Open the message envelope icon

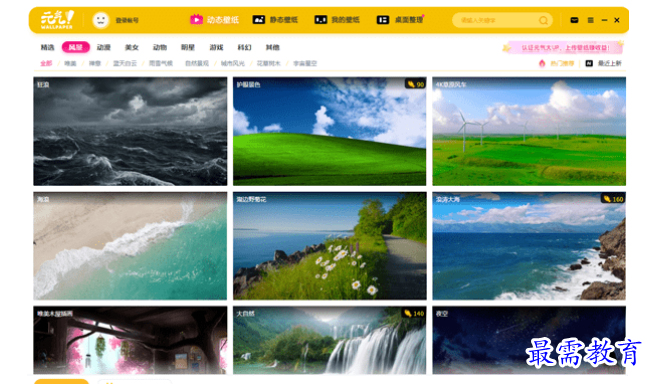click(x=574, y=20)
